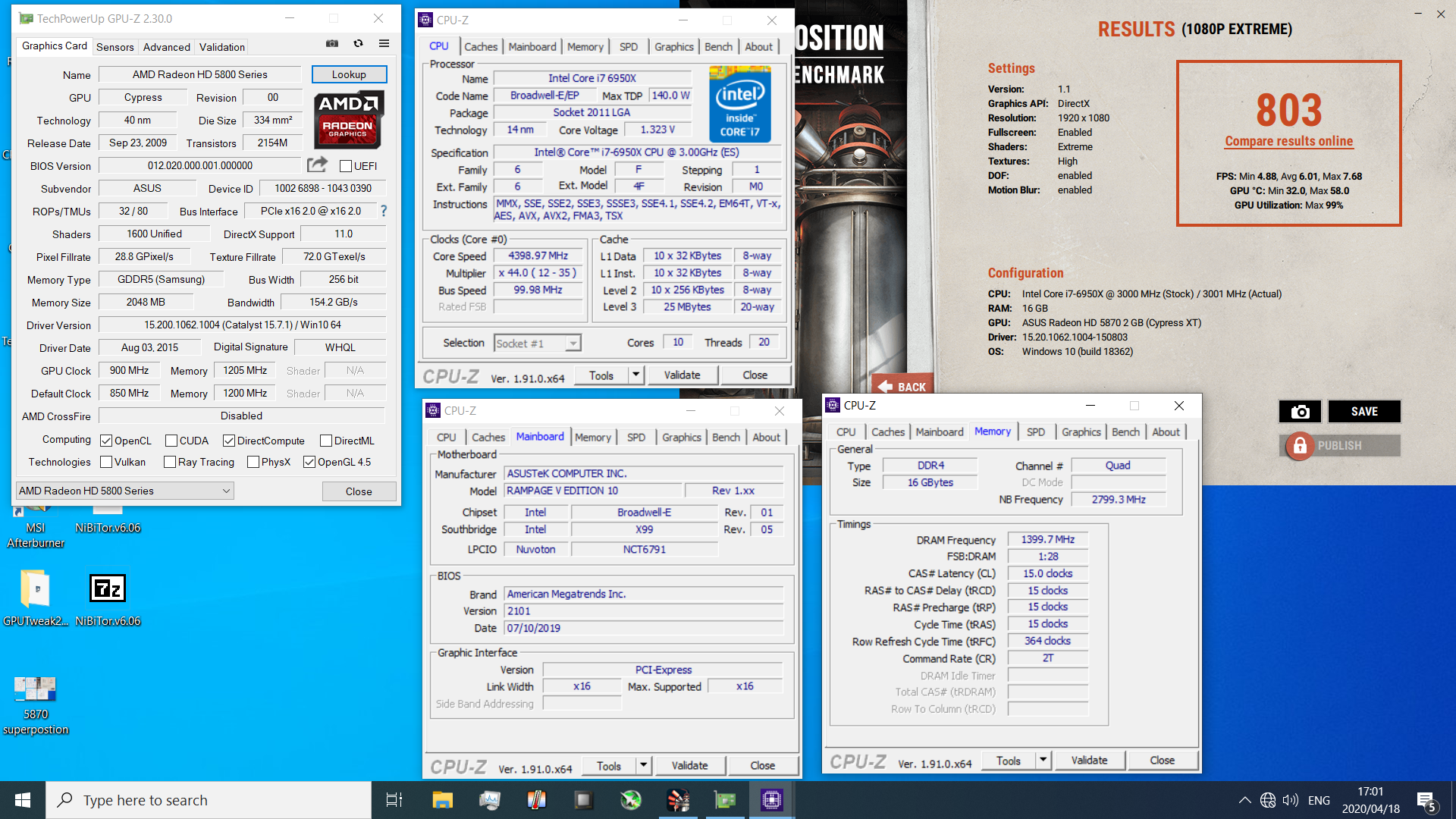The image size is (1456, 819).
Task: Toggle the OpenCL checkbox
Action: [x=106, y=441]
